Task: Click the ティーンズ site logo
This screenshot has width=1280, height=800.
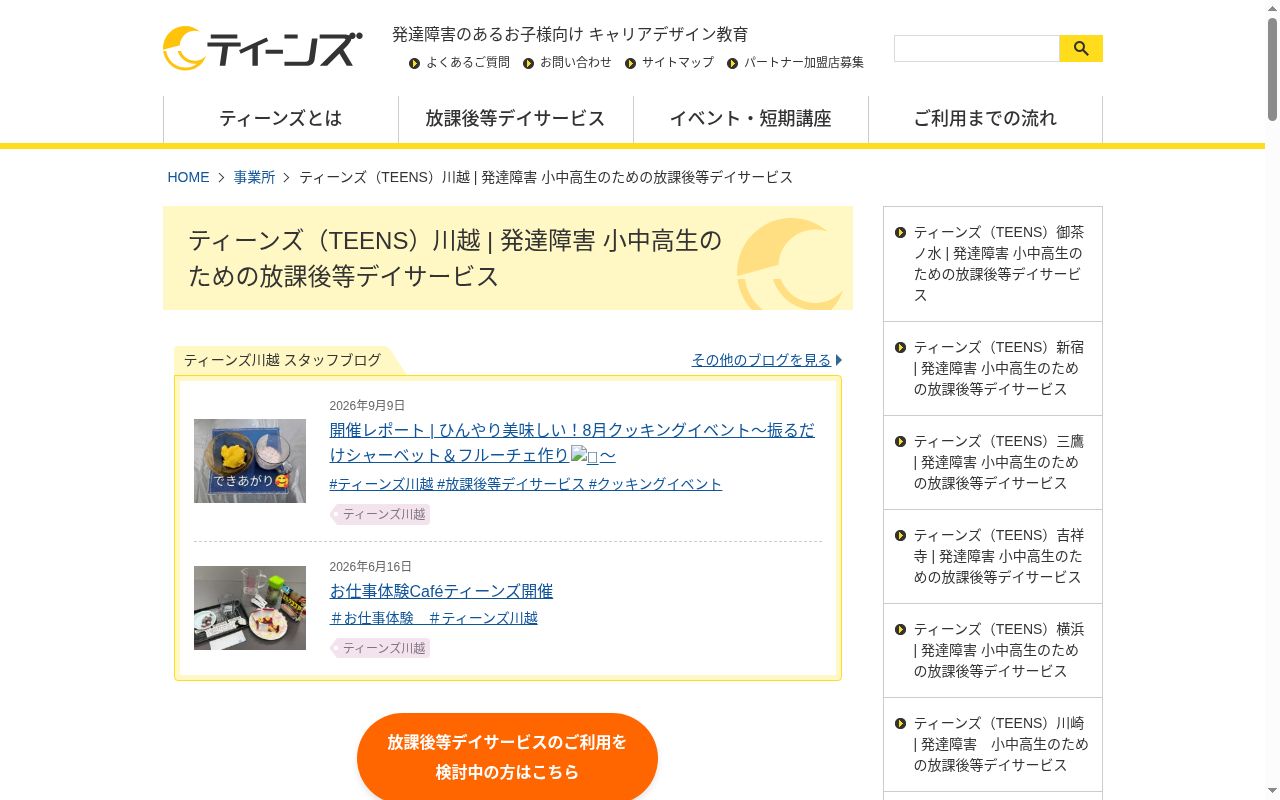Action: pyautogui.click(x=262, y=48)
